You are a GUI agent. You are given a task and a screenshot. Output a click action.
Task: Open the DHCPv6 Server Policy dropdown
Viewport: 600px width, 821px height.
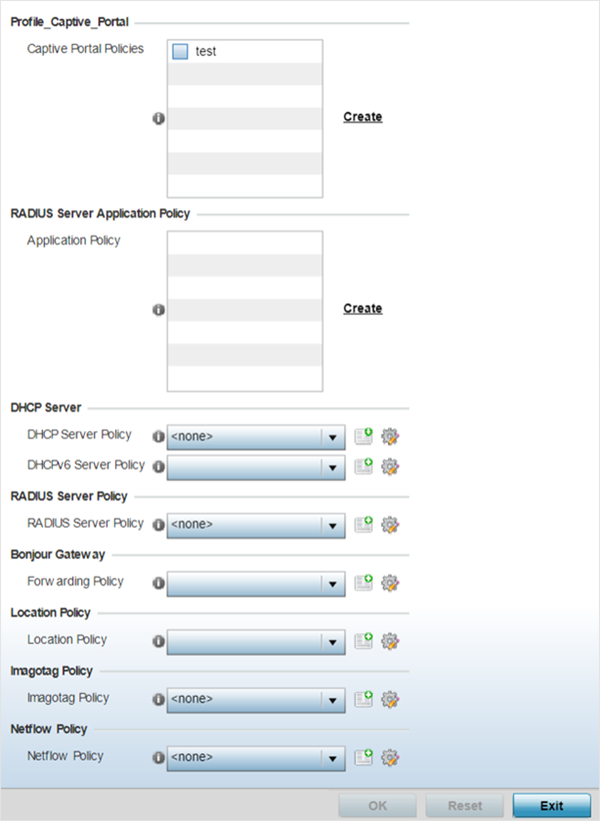point(256,468)
